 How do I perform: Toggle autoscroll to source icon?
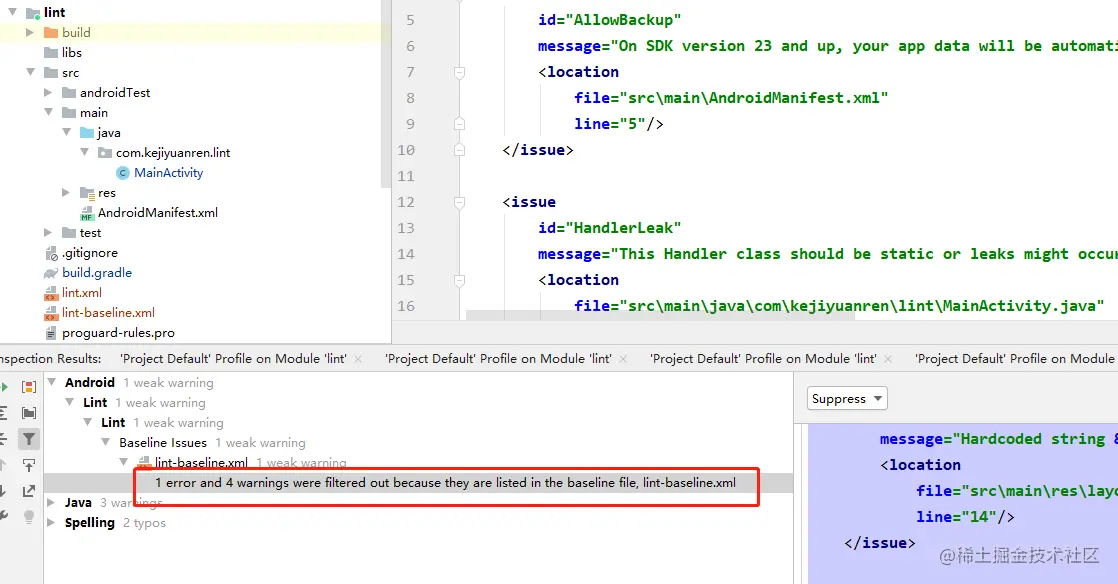pos(29,466)
